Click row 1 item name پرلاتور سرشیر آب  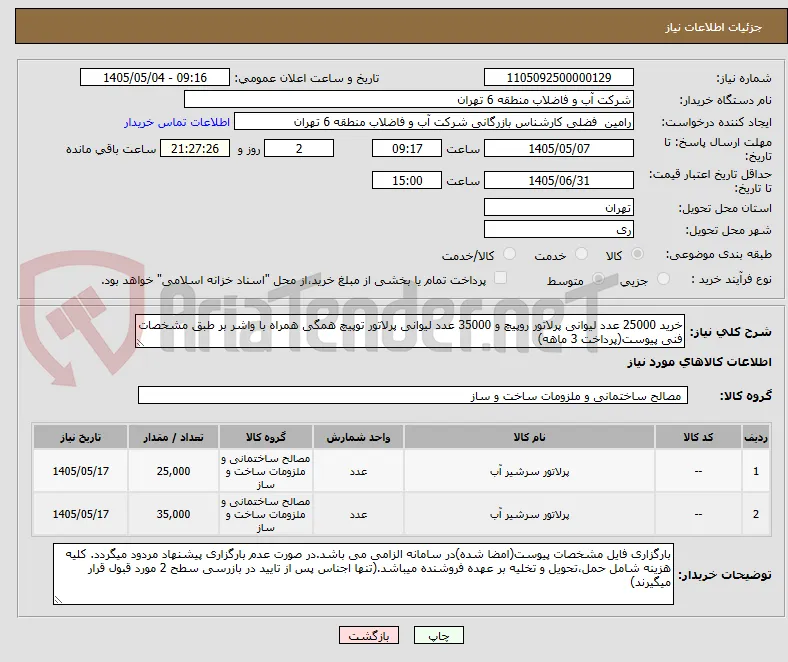coord(529,471)
